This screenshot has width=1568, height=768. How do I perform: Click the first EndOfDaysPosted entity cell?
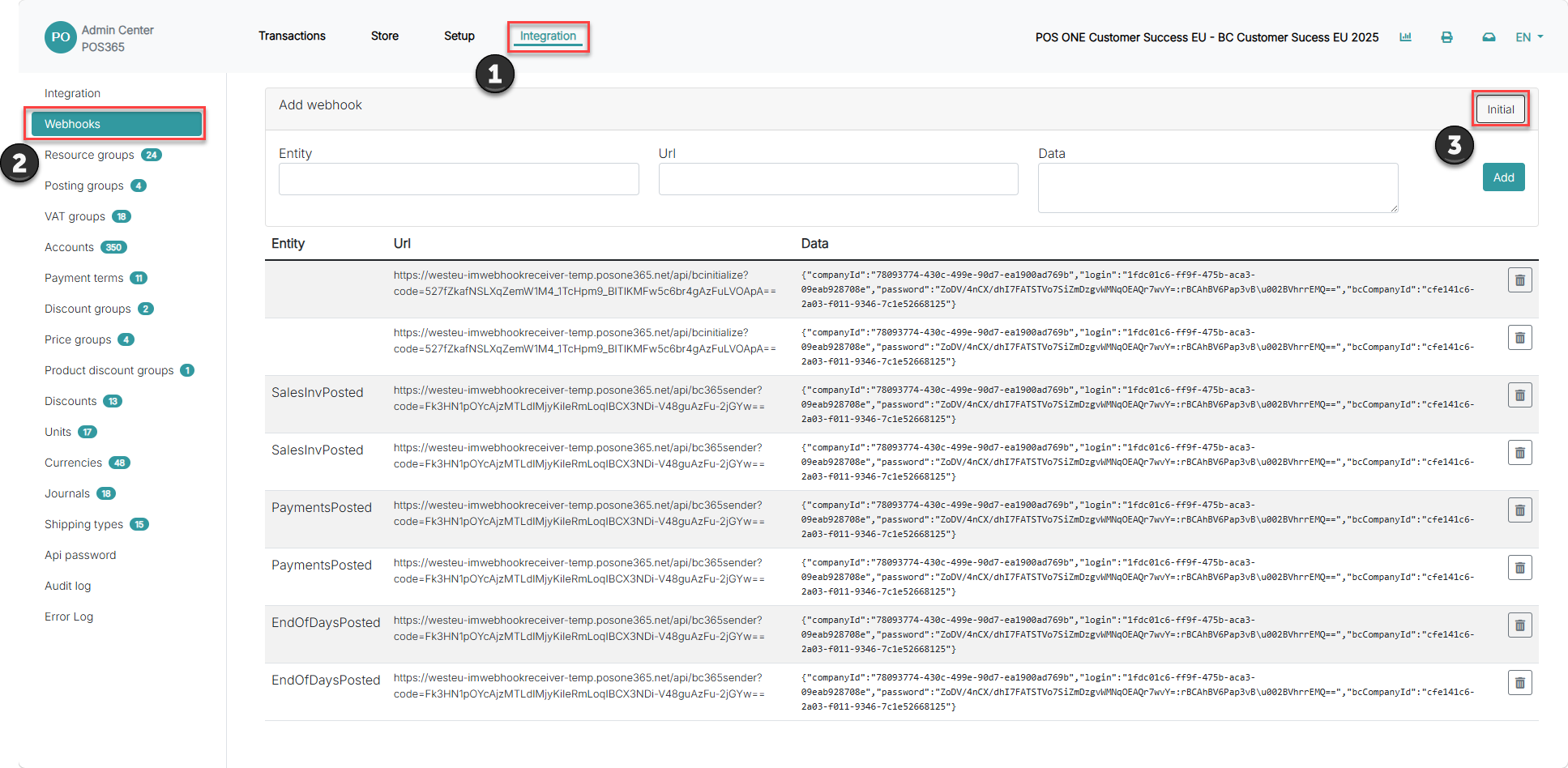pos(326,622)
